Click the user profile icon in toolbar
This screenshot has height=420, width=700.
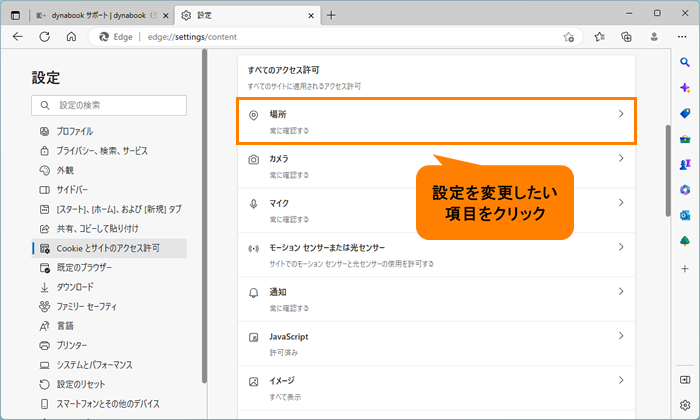(x=654, y=36)
